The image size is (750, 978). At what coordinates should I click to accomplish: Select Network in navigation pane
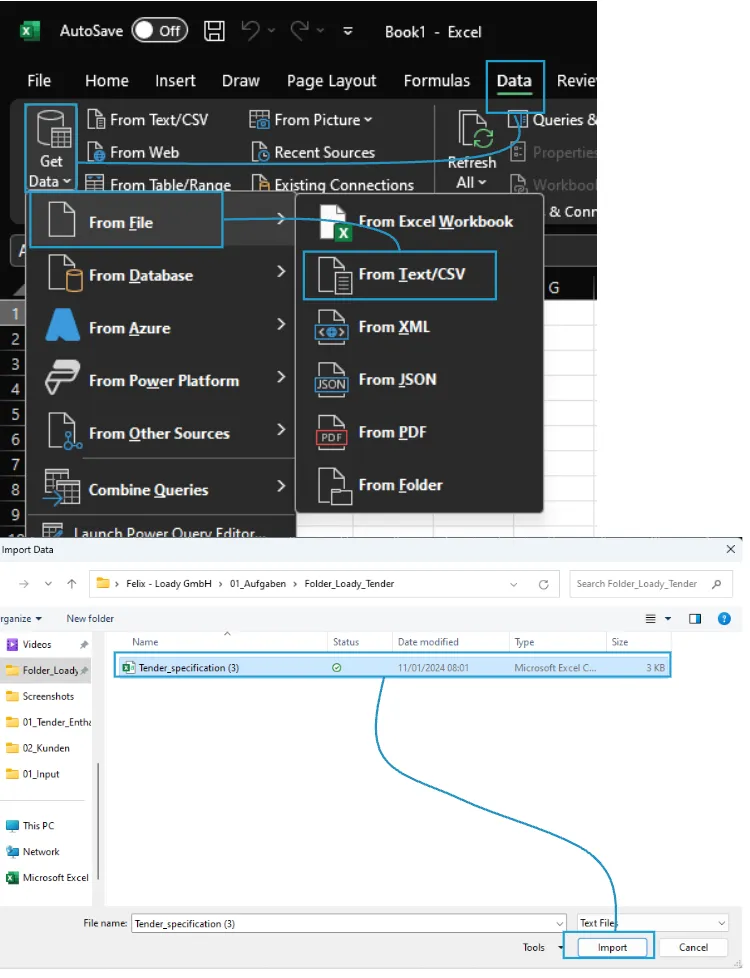tap(41, 851)
